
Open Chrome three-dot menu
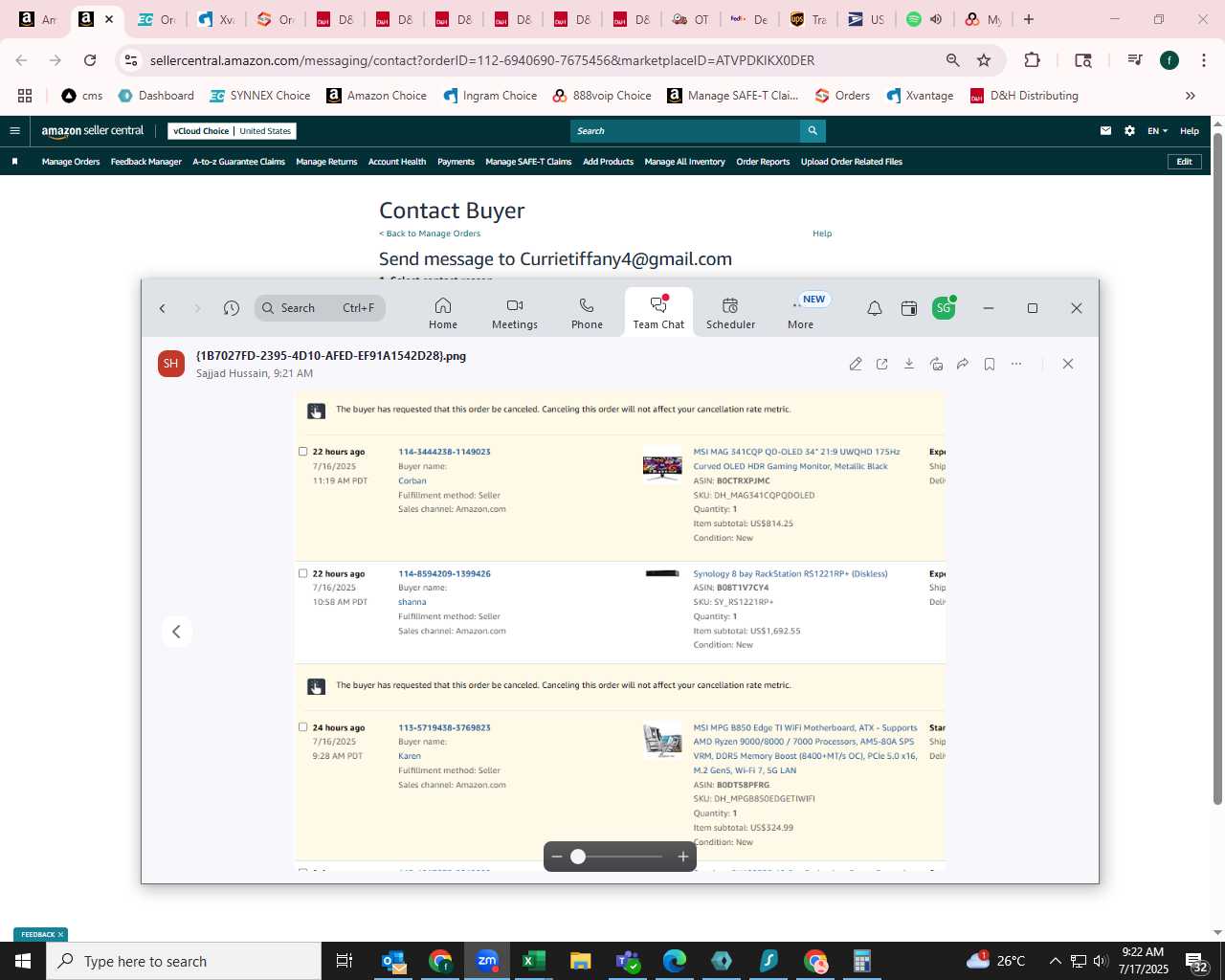1203,60
